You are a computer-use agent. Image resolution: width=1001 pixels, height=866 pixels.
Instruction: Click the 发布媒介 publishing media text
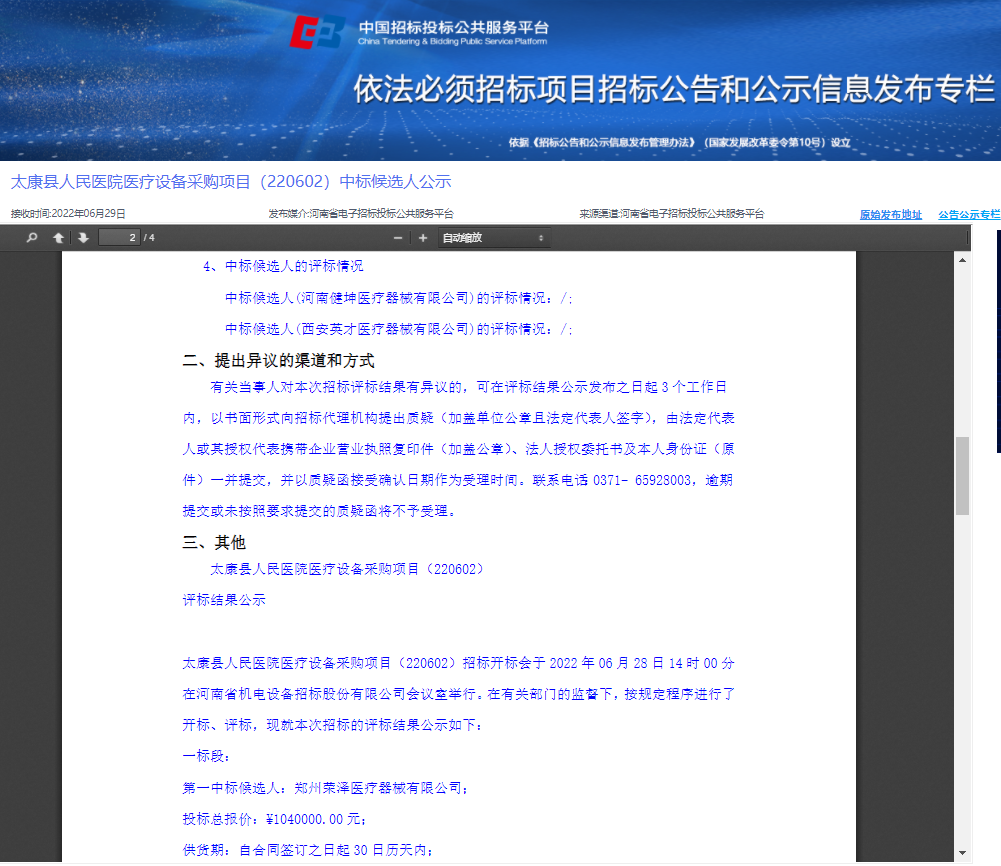click(x=360, y=214)
